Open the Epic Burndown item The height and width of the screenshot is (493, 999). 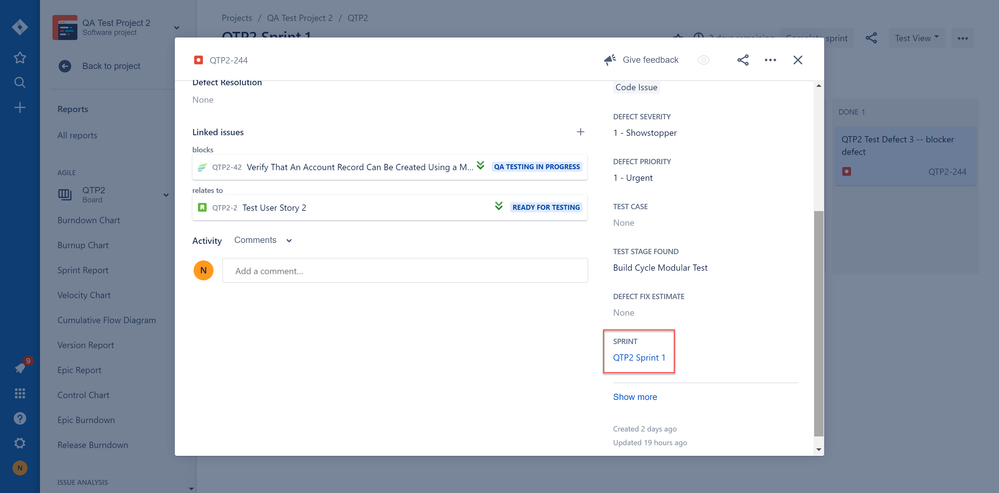86,420
